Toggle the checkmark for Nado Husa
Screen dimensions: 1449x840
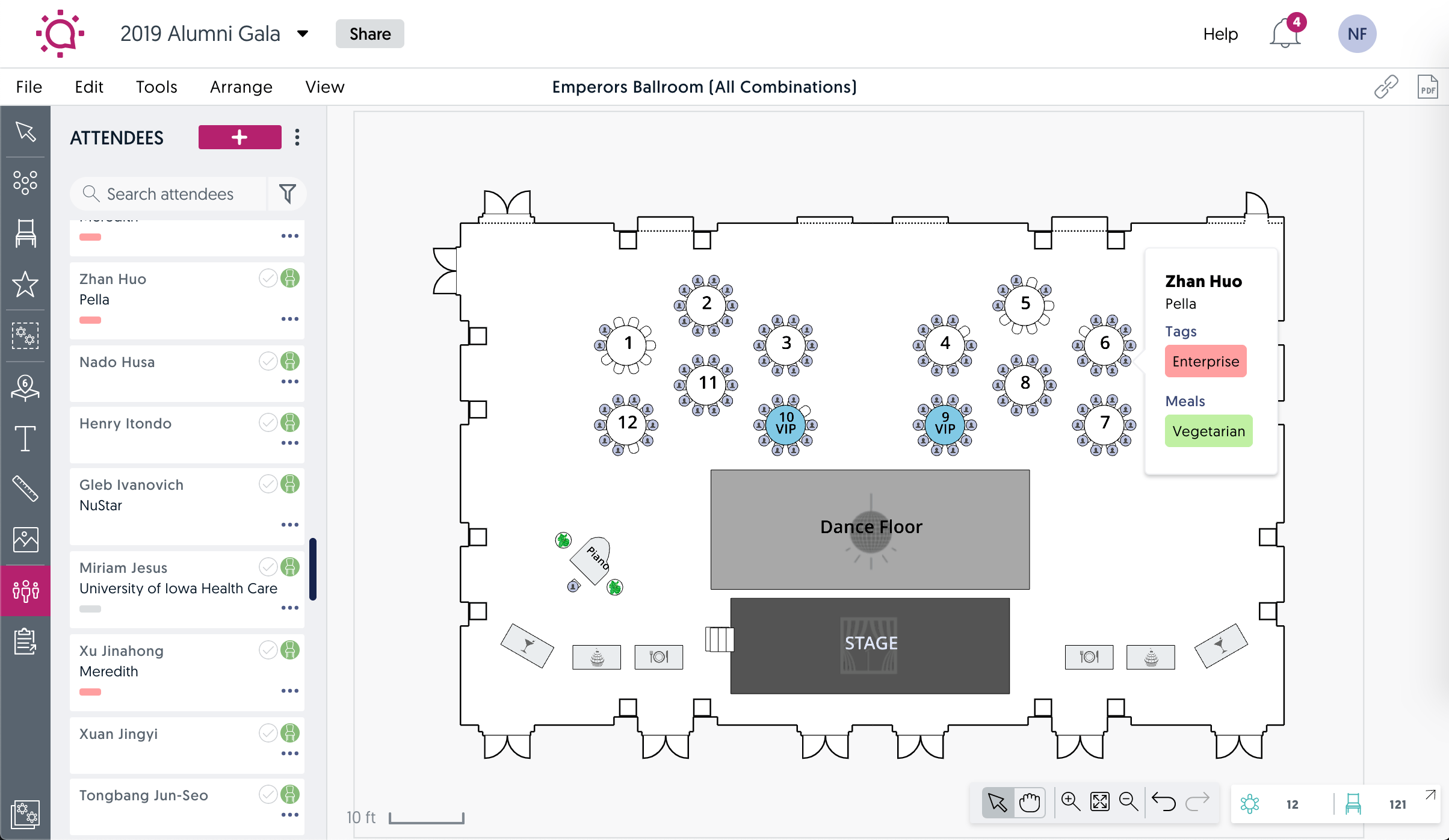(268, 361)
